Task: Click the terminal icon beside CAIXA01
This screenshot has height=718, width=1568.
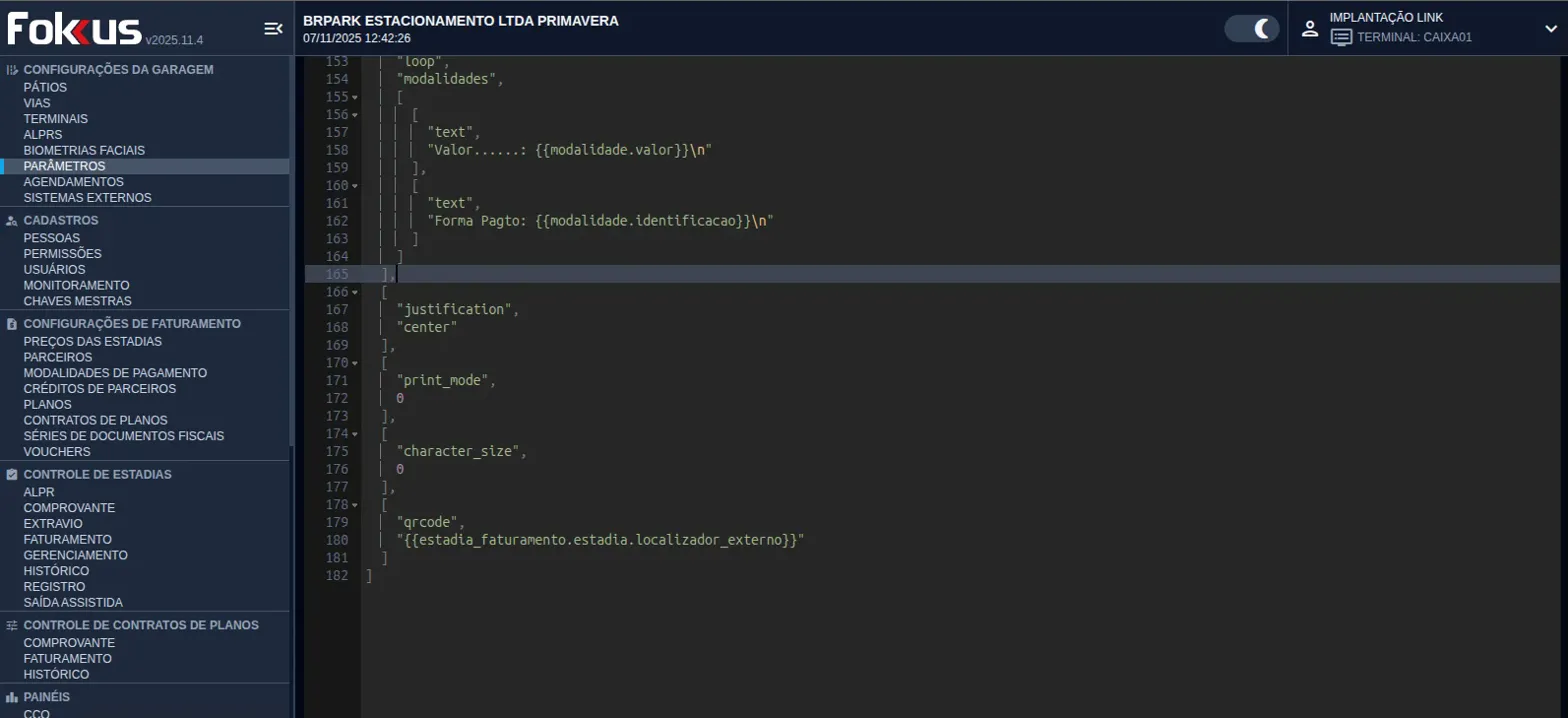Action: [1341, 38]
